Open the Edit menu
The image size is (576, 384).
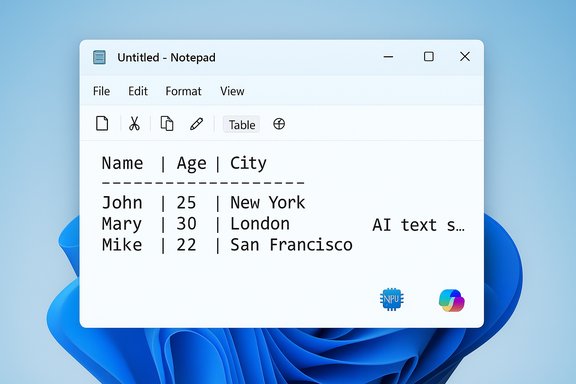(138, 91)
